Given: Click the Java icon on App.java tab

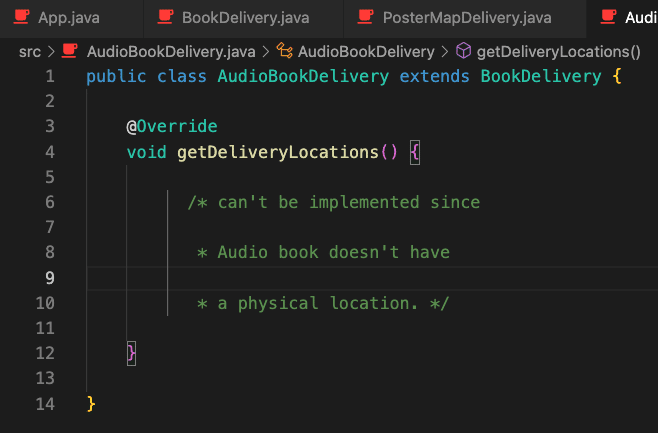Looking at the screenshot, I should tap(21, 18).
